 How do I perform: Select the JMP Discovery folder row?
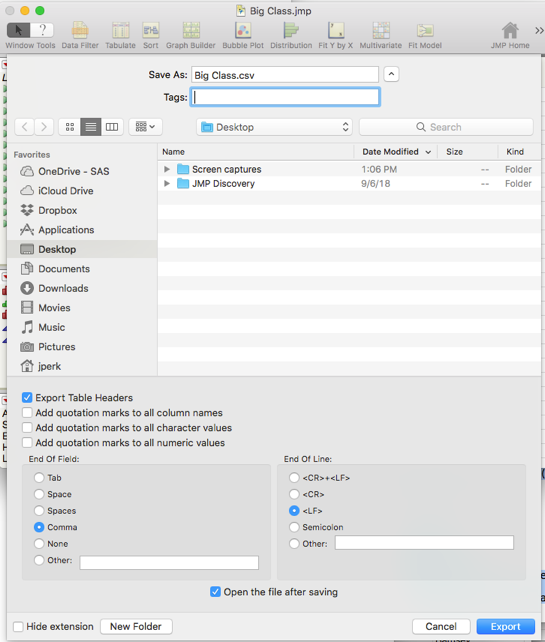[349, 183]
